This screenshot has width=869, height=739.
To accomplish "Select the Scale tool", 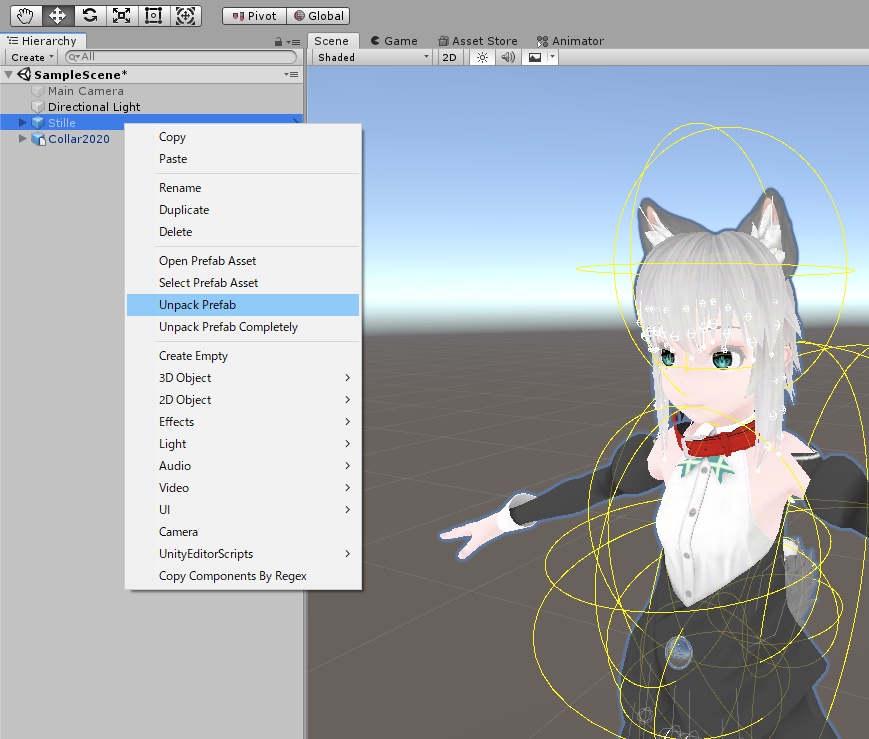I will (x=121, y=16).
